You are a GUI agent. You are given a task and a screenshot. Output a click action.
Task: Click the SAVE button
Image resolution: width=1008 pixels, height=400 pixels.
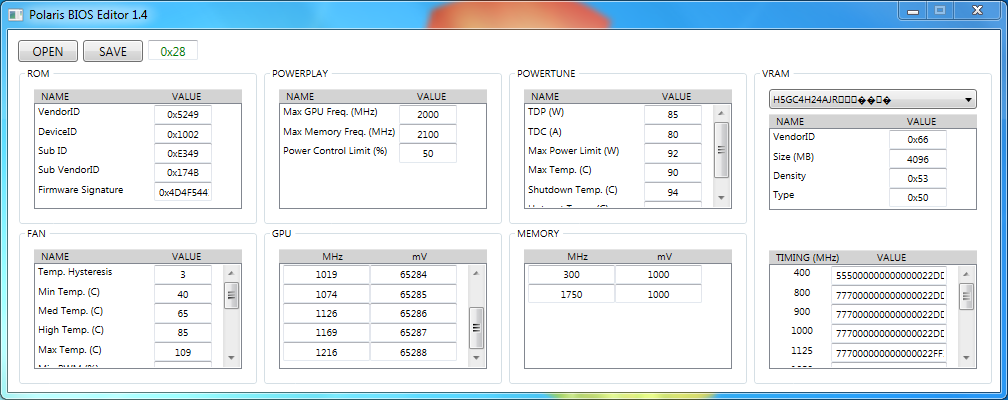[112, 51]
